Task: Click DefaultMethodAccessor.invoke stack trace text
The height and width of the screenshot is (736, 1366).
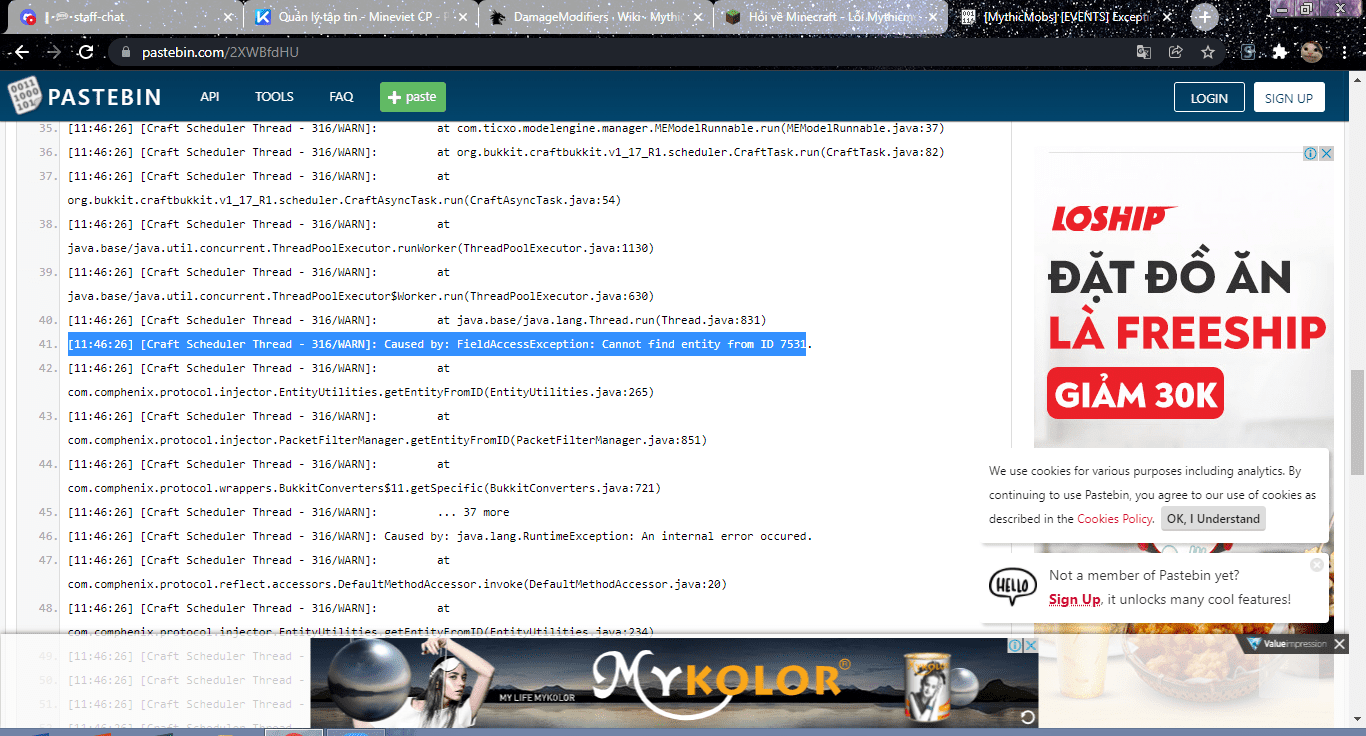Action: pyautogui.click(x=397, y=584)
